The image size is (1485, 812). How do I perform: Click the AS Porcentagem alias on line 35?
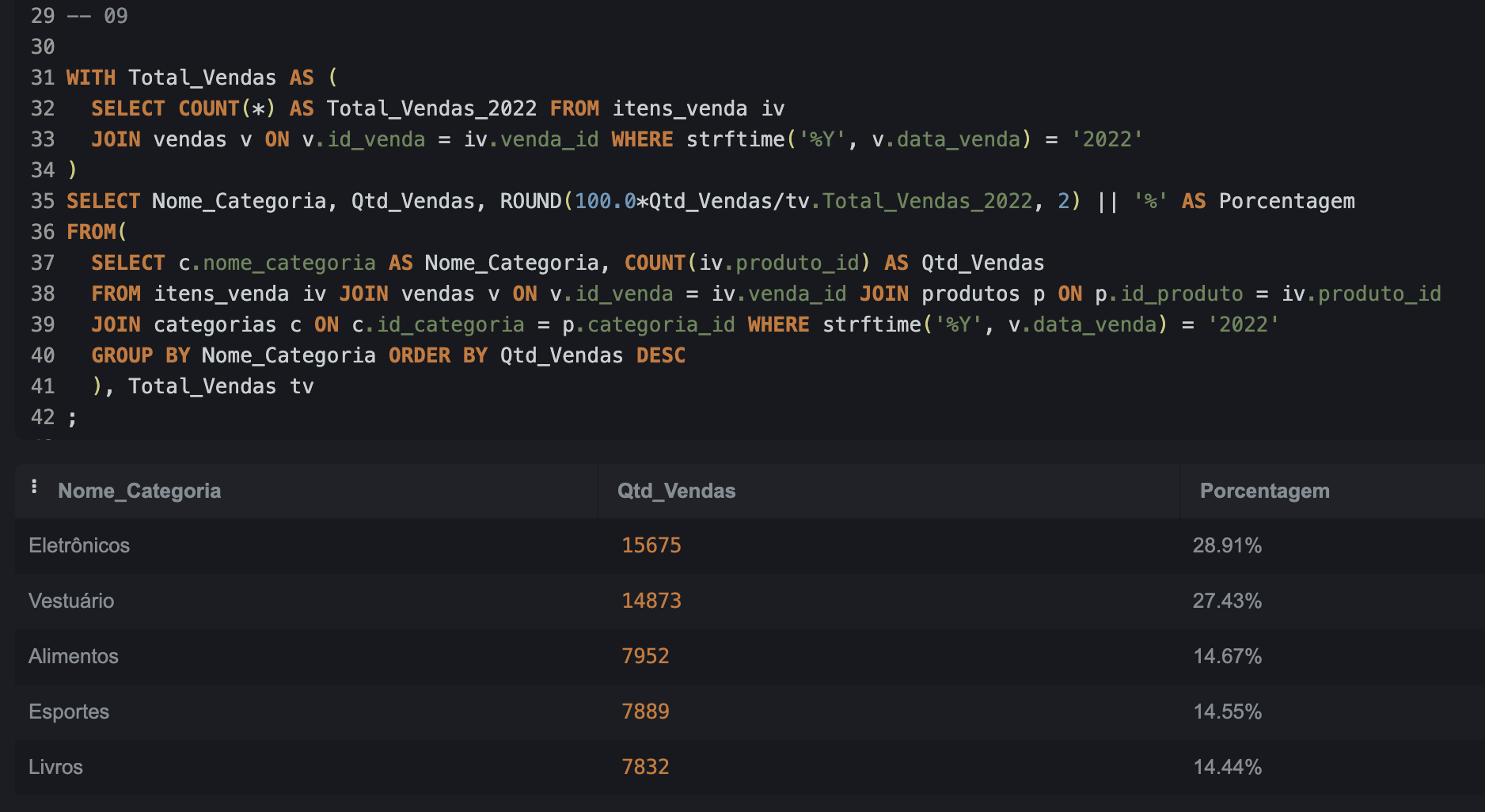coord(1268,201)
